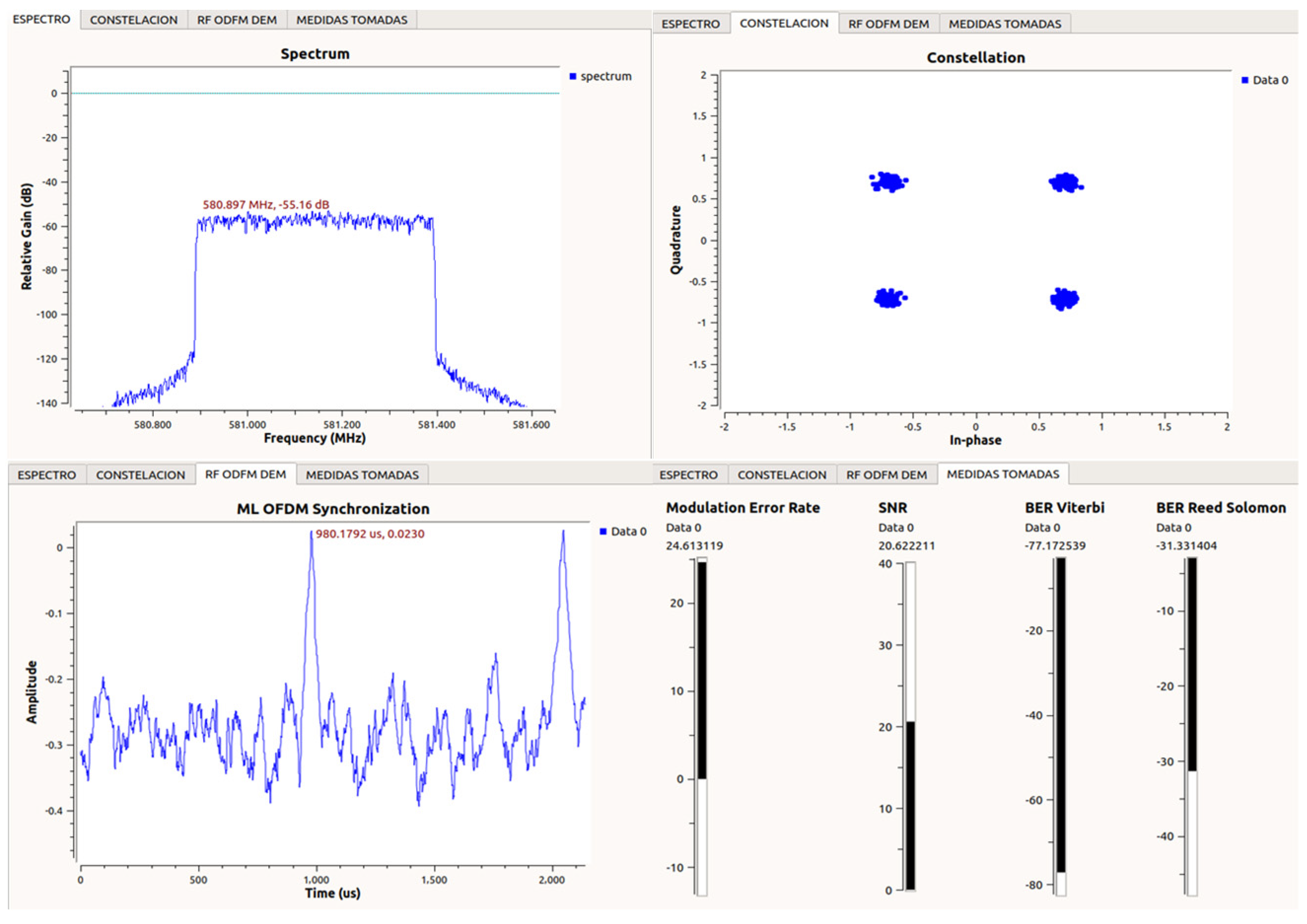This screenshot has height=924, width=1307.
Task: Click the ML OFDM Synchronization Data 0 legend
Action: [x=623, y=531]
